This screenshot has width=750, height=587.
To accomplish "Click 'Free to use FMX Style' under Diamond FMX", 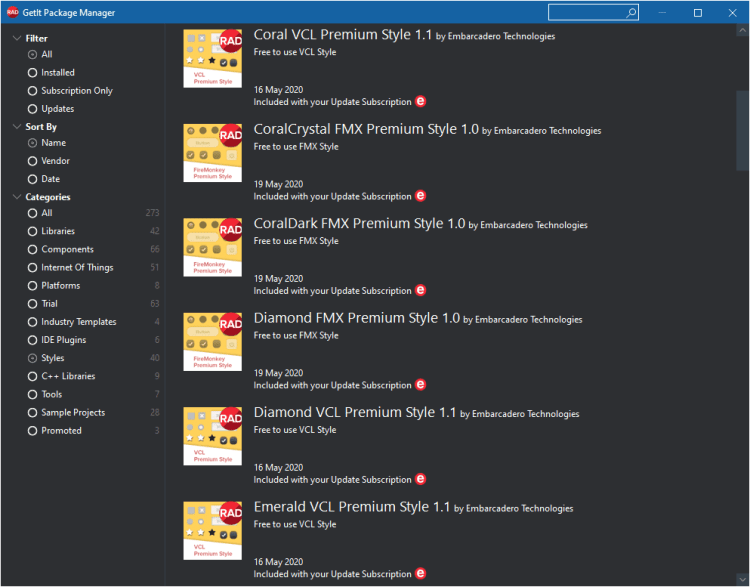I will 296,336.
